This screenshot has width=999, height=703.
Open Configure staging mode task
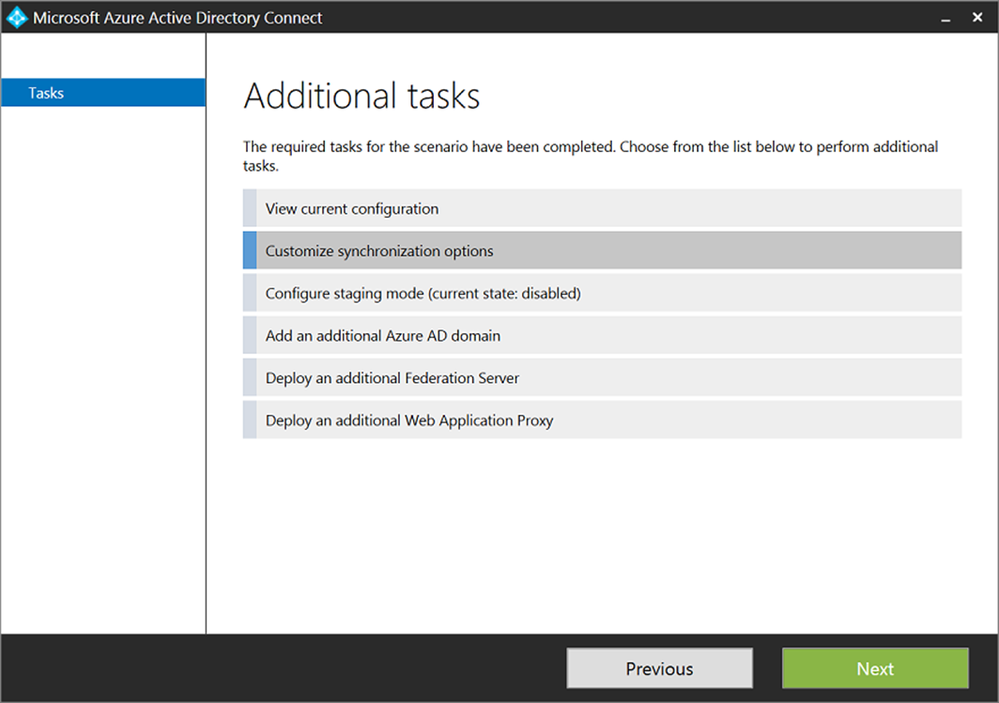pos(602,293)
